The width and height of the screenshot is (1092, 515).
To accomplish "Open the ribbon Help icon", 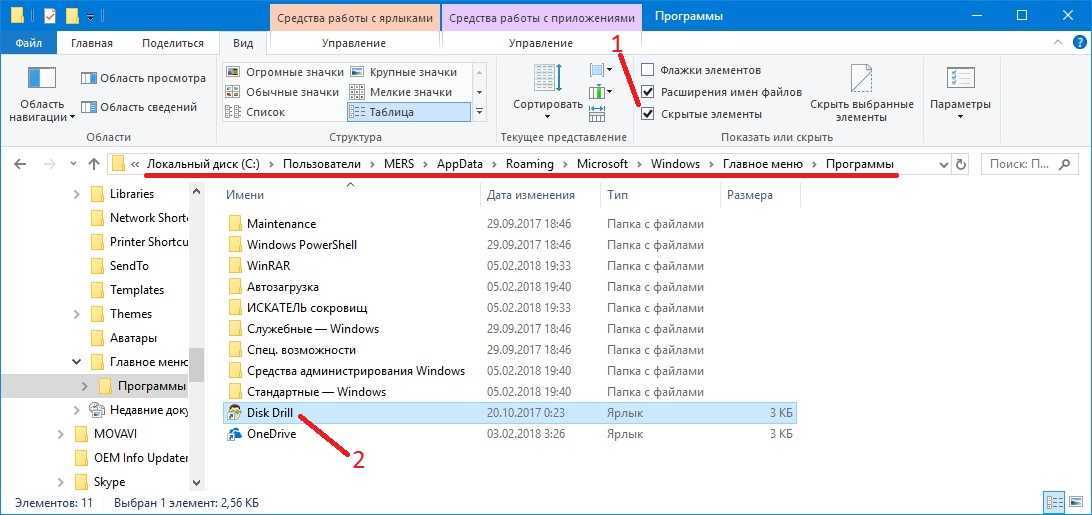I will [x=1078, y=43].
